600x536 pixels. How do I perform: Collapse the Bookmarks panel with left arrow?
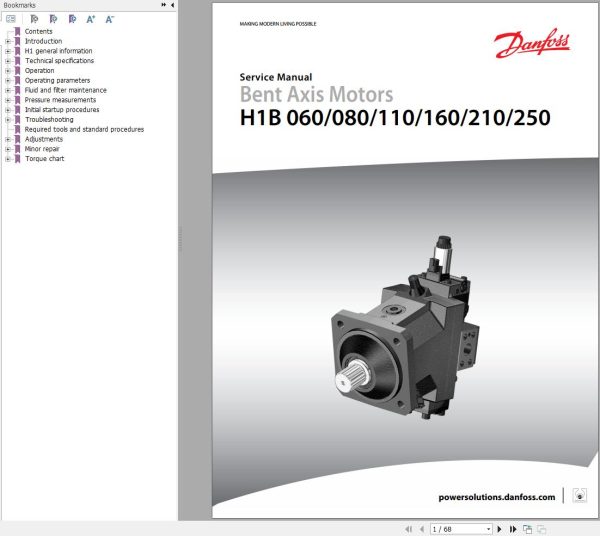coord(172,5)
